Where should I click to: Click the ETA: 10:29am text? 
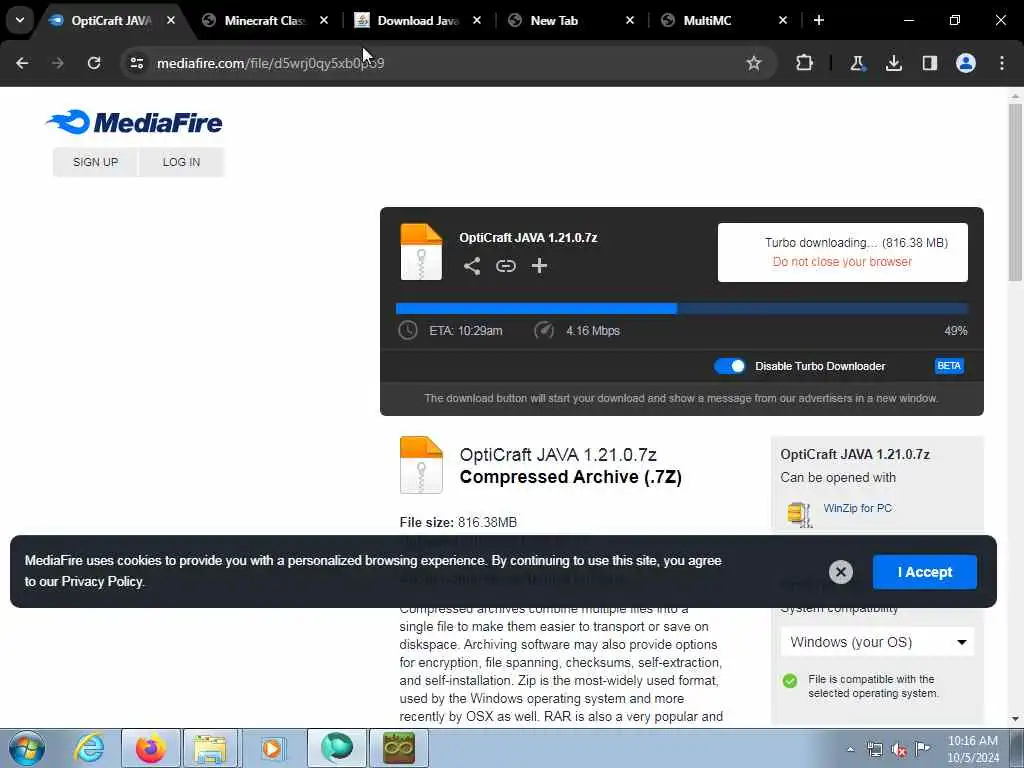(466, 330)
